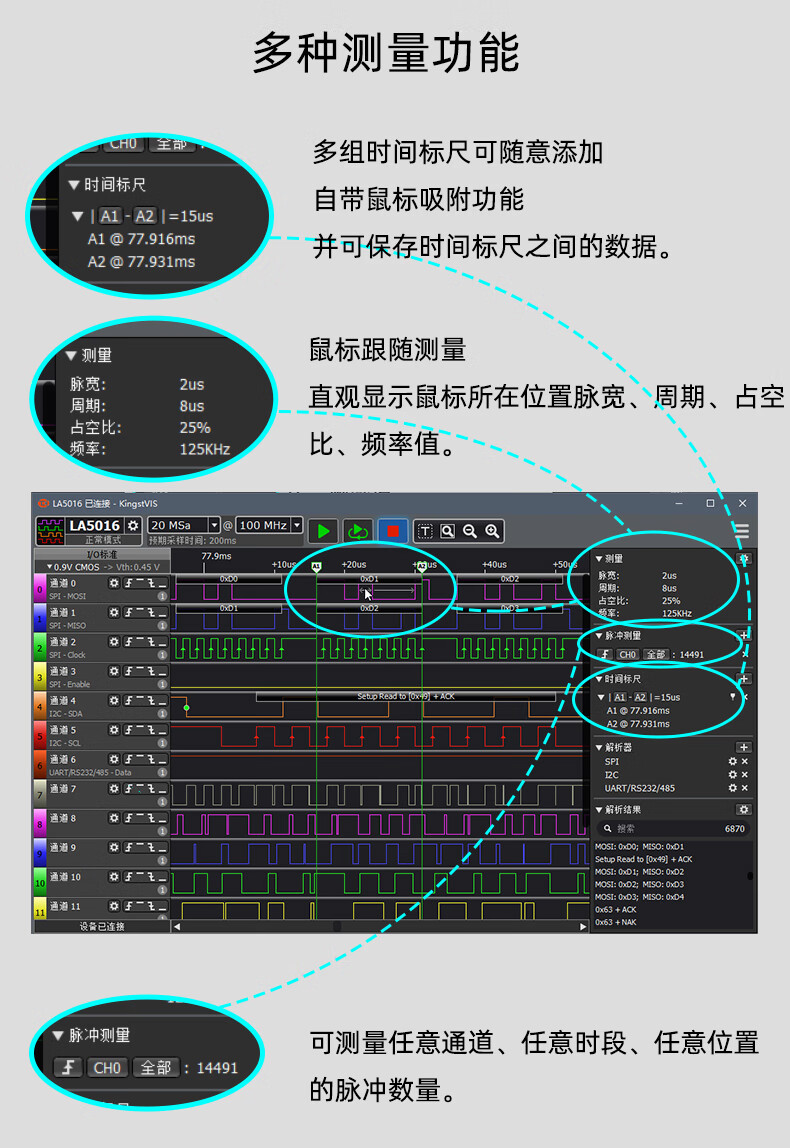
Task: Open the 20 MSa sample depth dropdown
Action: (x=213, y=525)
